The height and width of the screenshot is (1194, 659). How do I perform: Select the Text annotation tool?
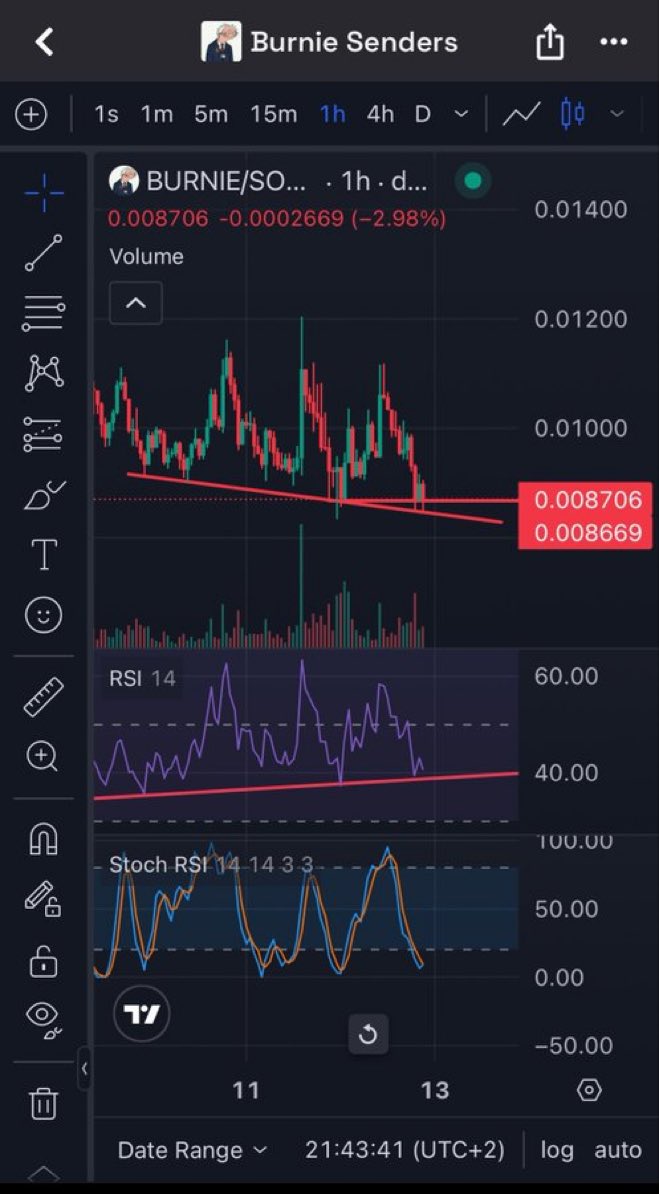pyautogui.click(x=44, y=554)
